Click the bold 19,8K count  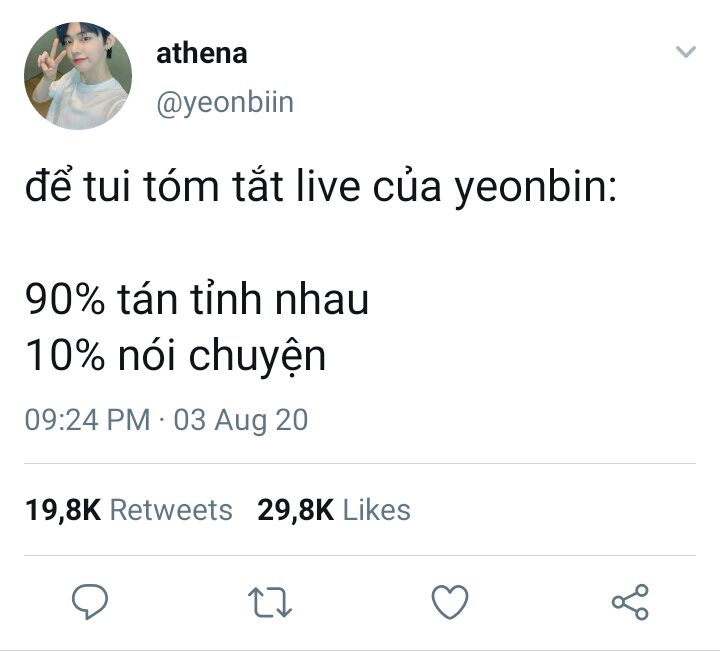click(63, 510)
